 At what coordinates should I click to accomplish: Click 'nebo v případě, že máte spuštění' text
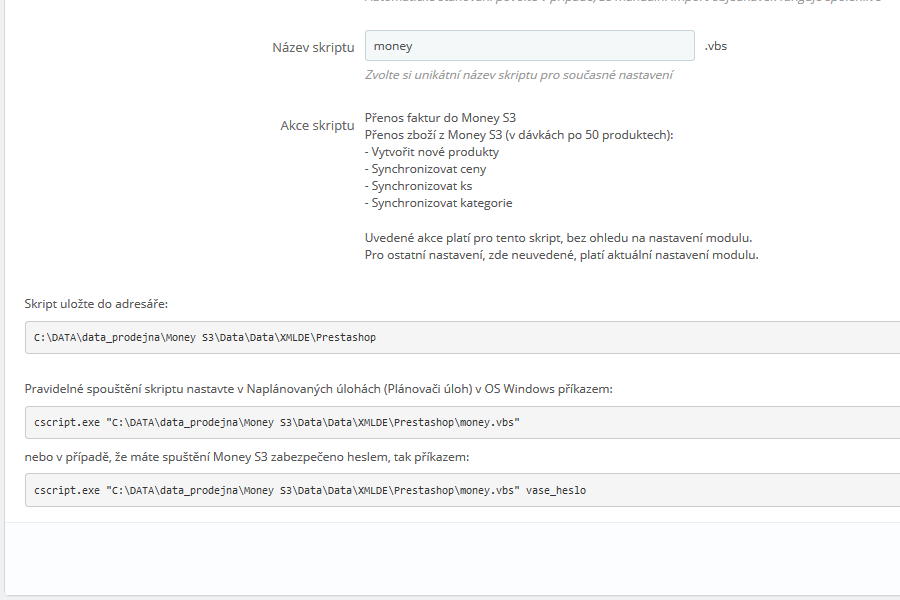[x=247, y=457]
